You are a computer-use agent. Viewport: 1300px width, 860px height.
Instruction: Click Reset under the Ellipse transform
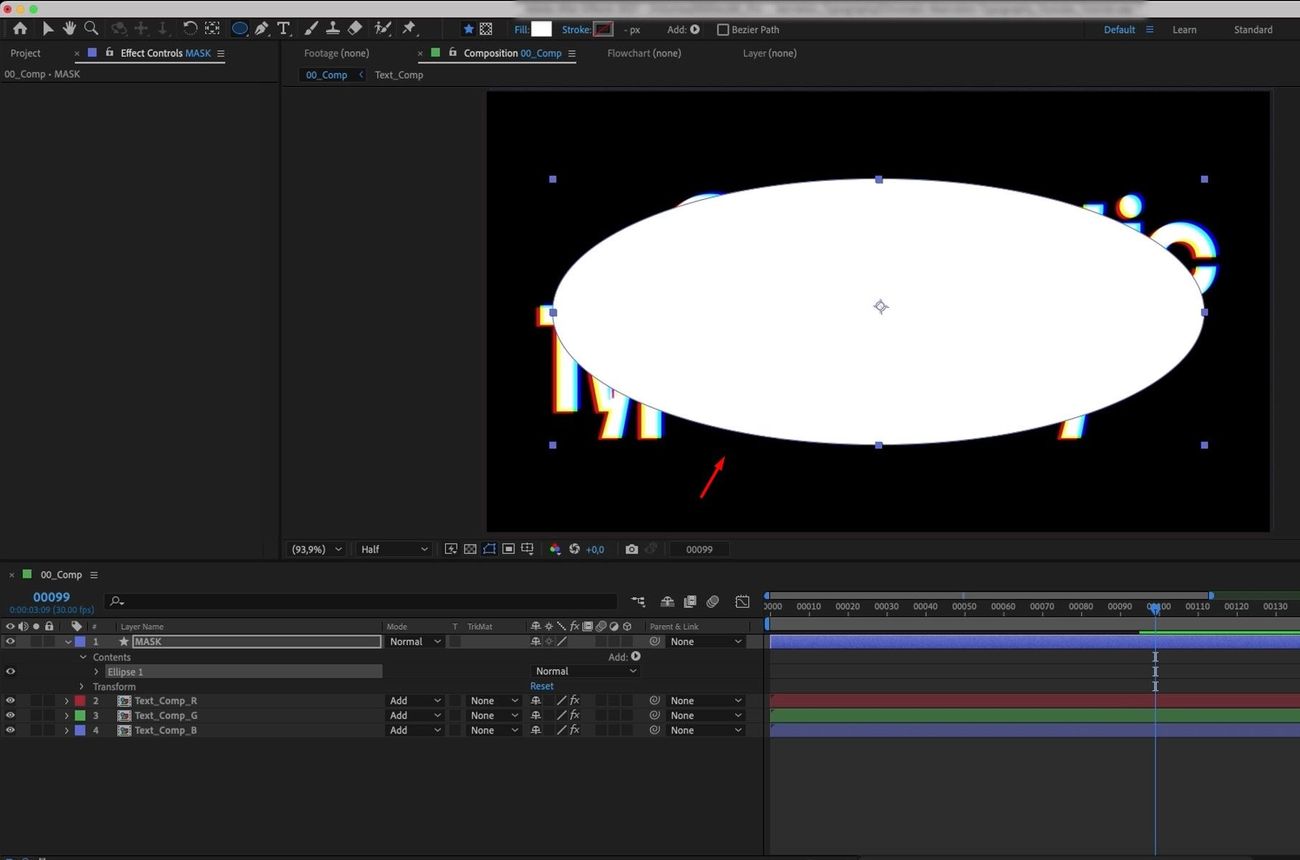541,686
